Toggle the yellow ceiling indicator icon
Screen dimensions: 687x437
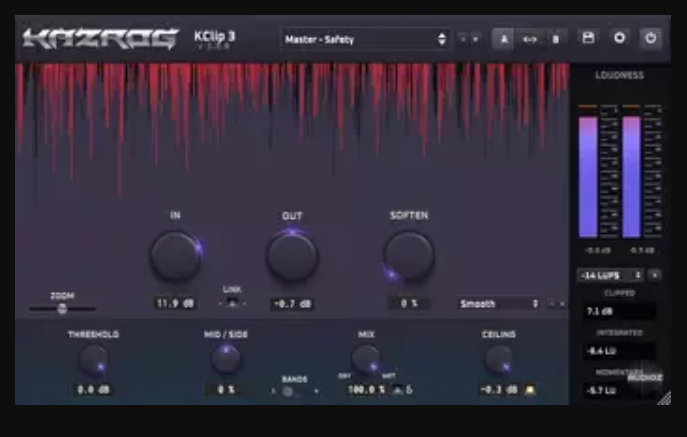click(x=530, y=390)
